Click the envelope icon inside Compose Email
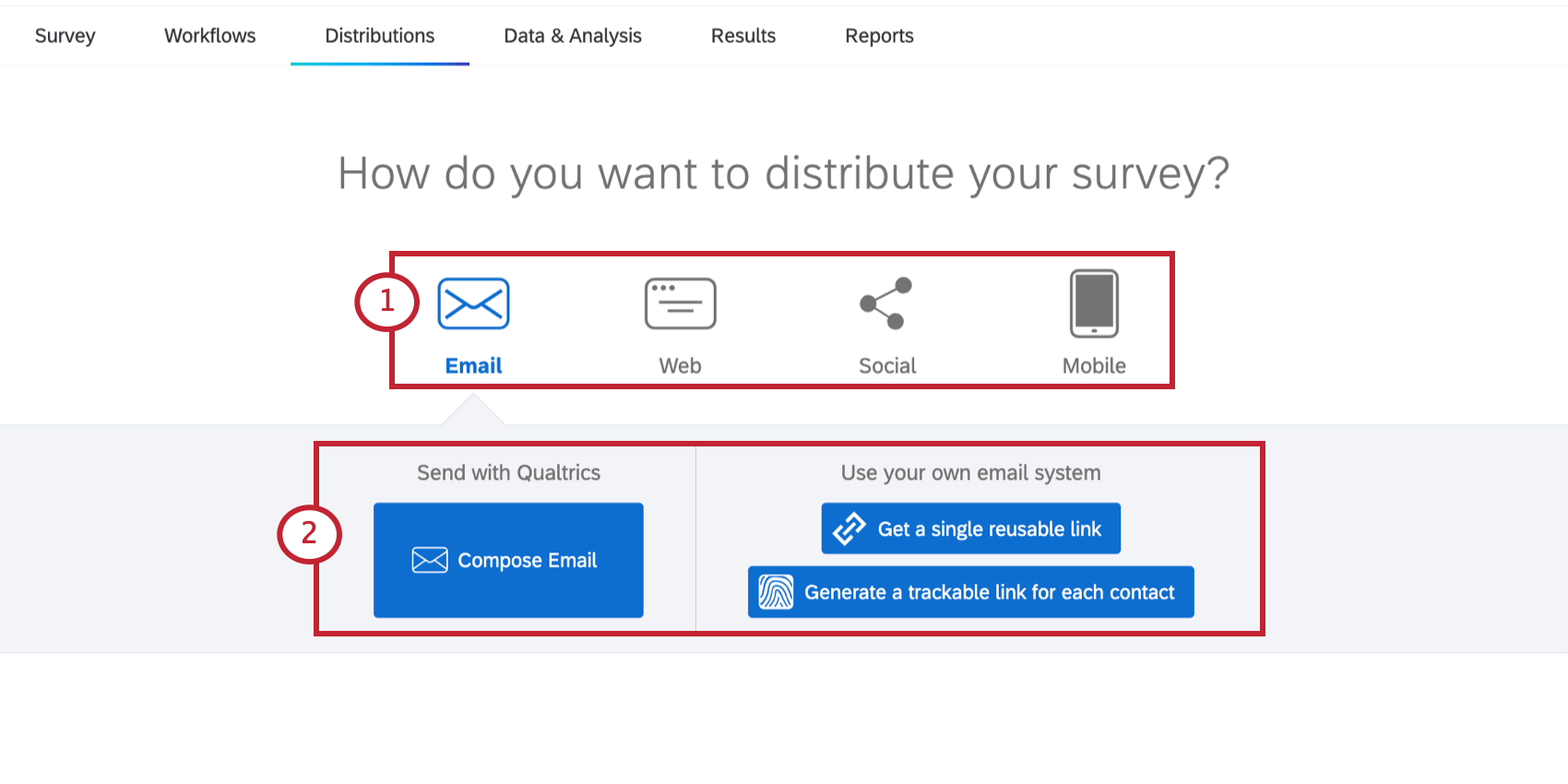This screenshot has width=1568, height=784. coord(430,560)
